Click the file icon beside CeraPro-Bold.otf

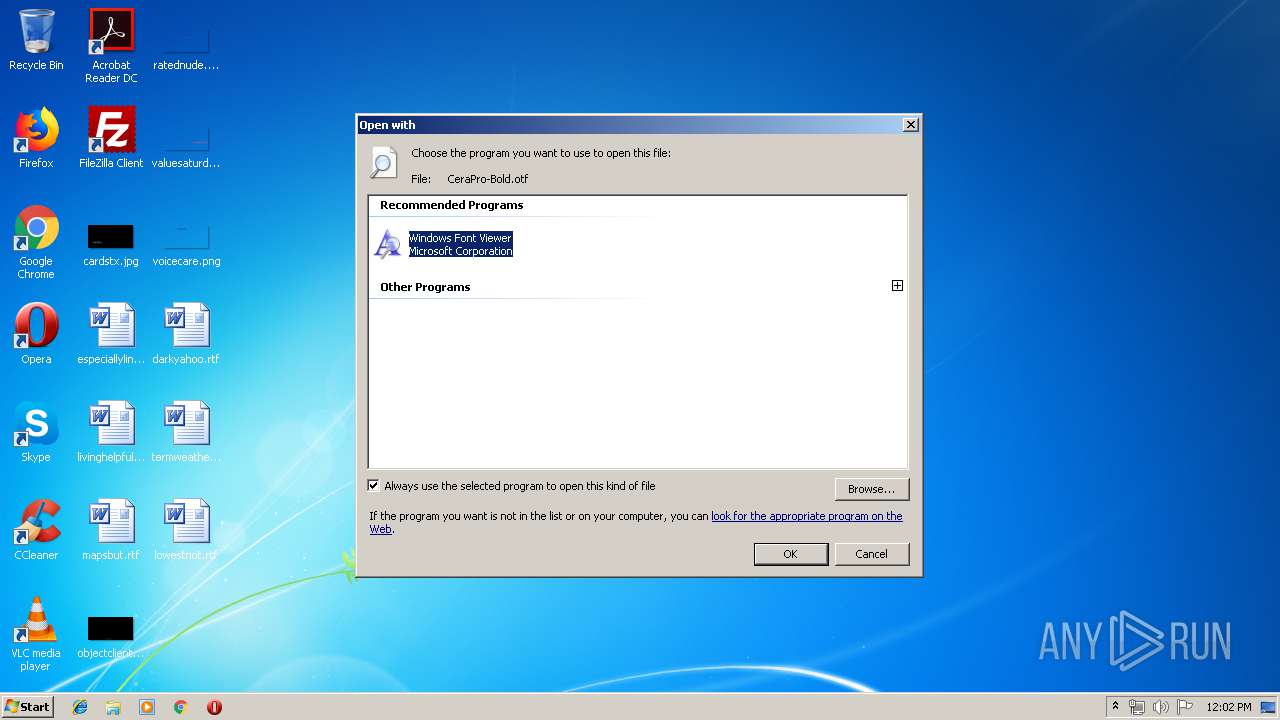pos(384,162)
